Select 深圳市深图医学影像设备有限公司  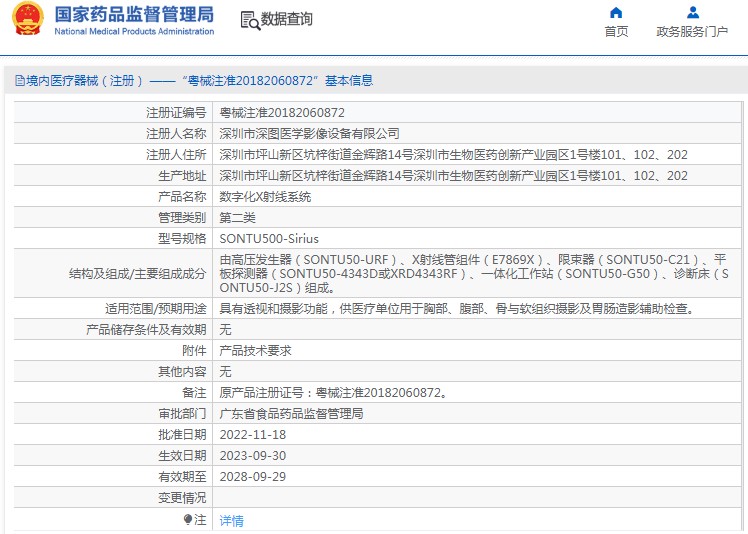click(309, 134)
